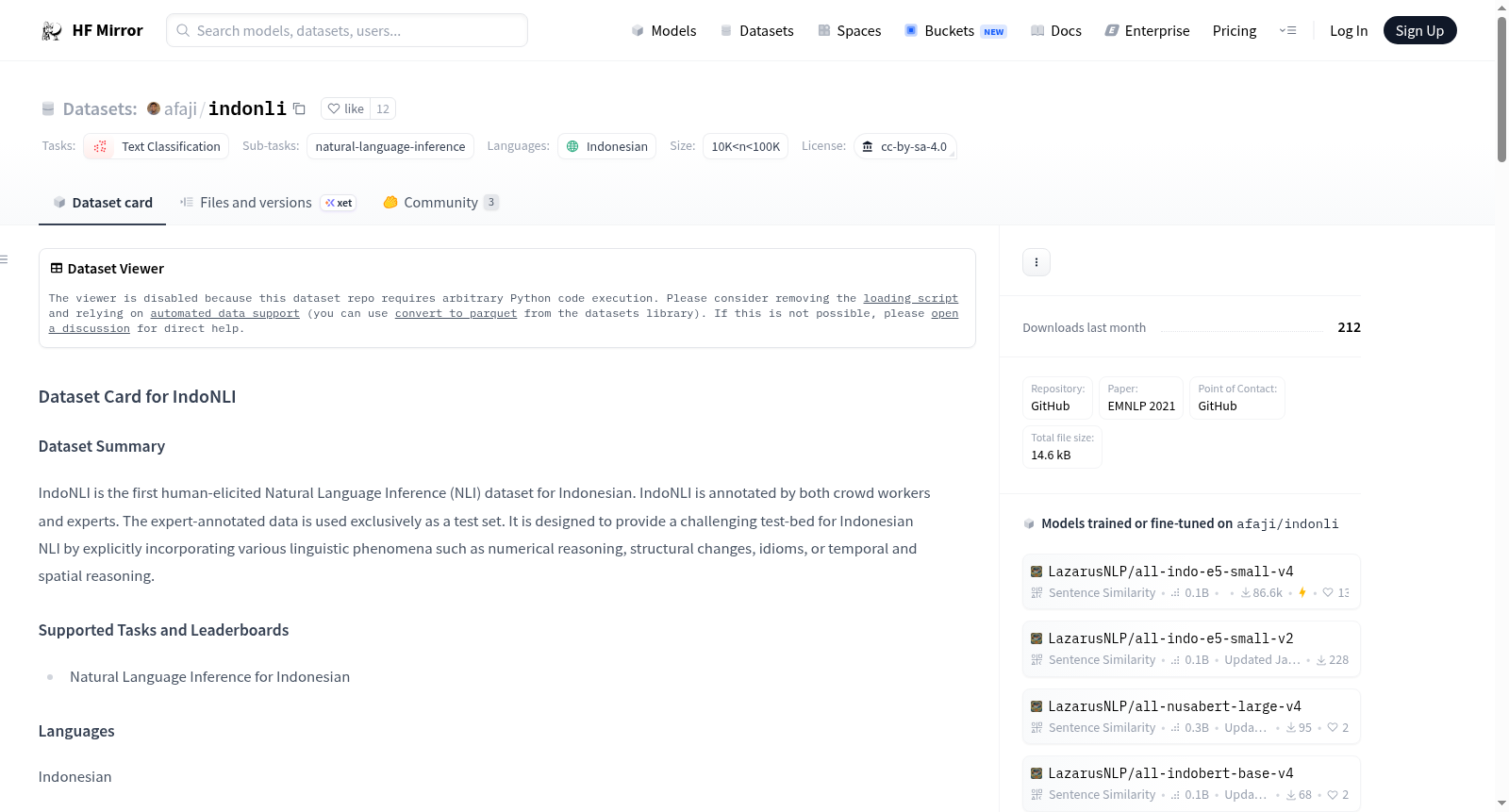Click the xet badge on Files tab
This screenshot has width=1509, height=812.
tap(339, 203)
